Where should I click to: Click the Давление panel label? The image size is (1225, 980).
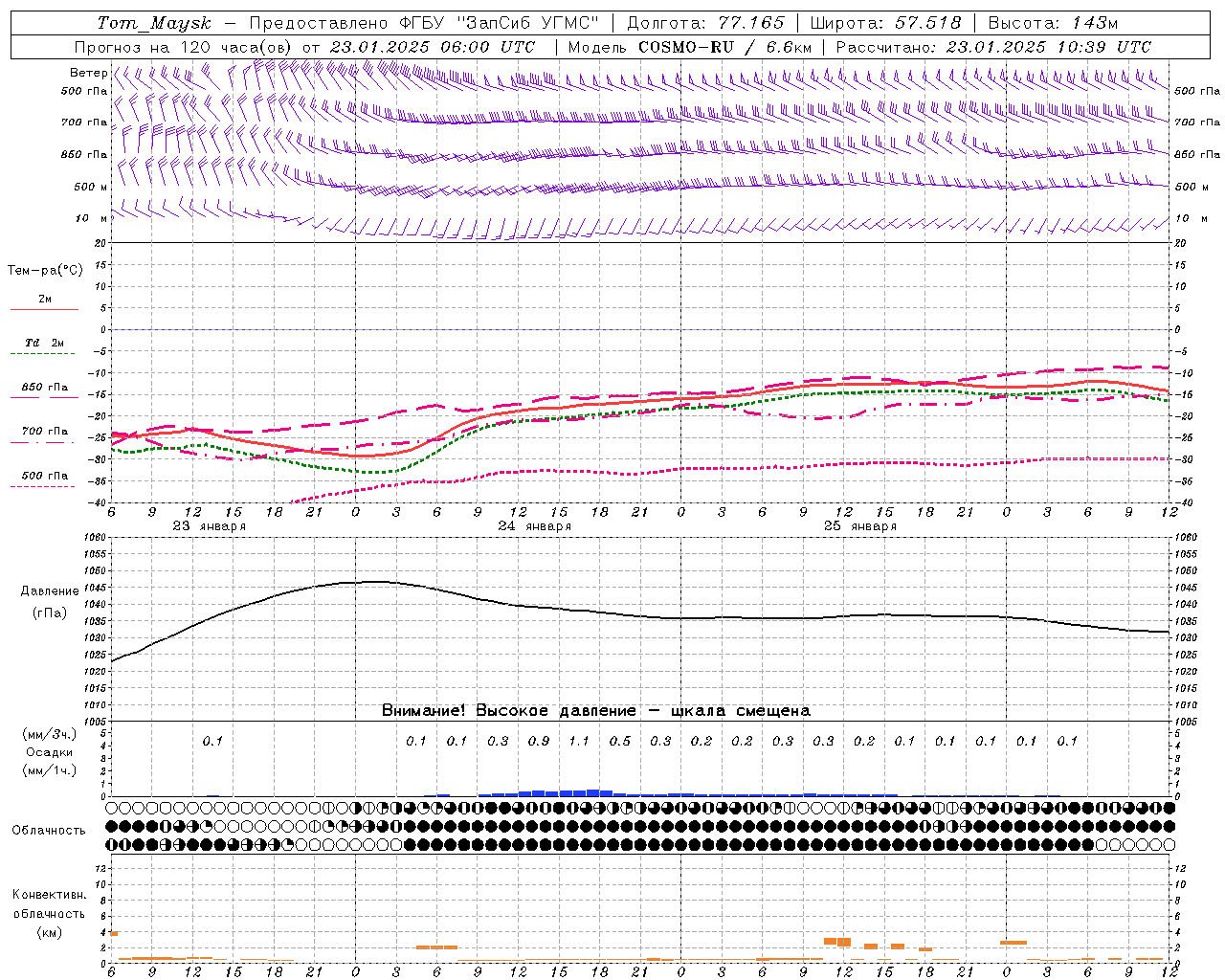(x=49, y=591)
